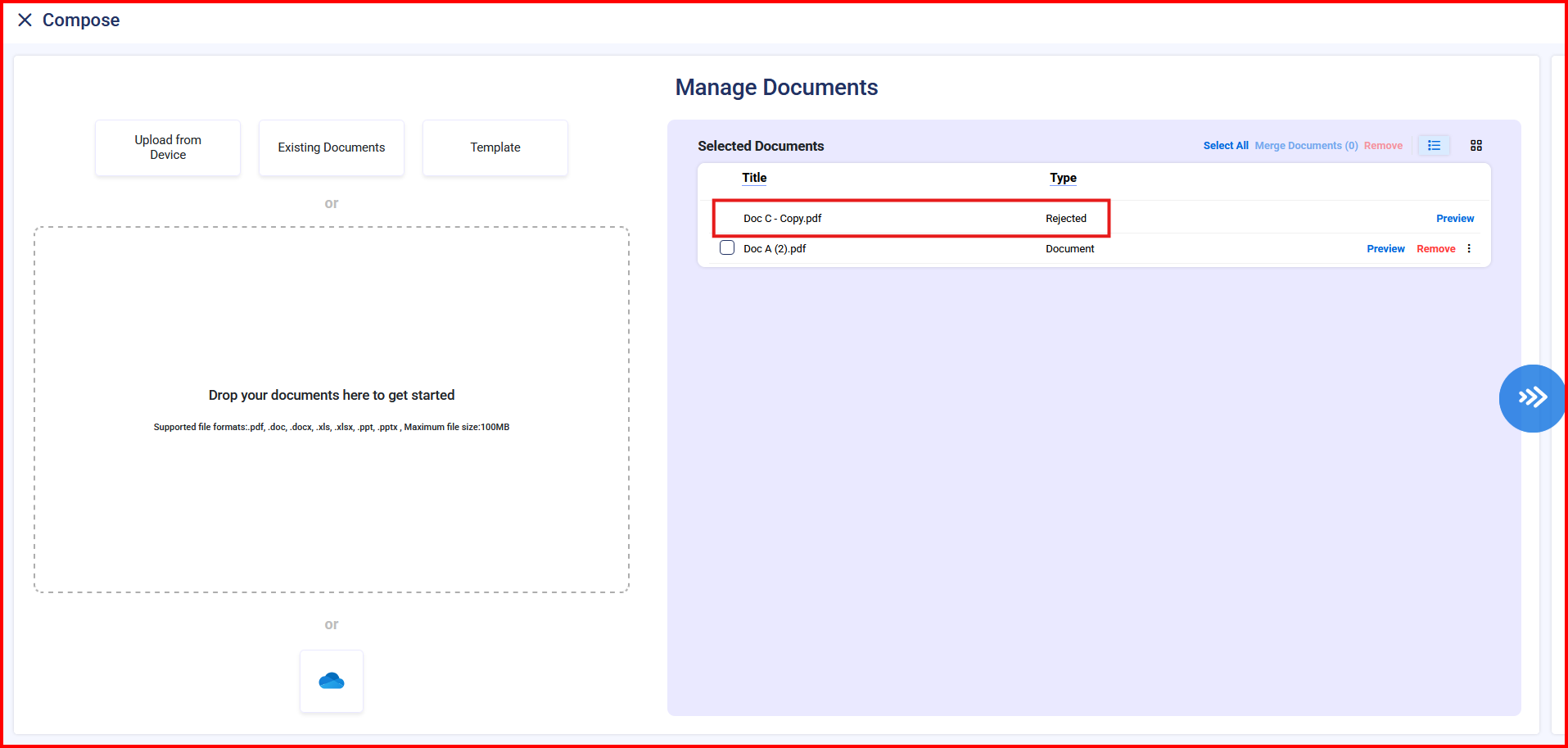Viewport: 1568px width, 748px height.
Task: Select the Doc C - Copy.pdf row title
Action: 782,219
